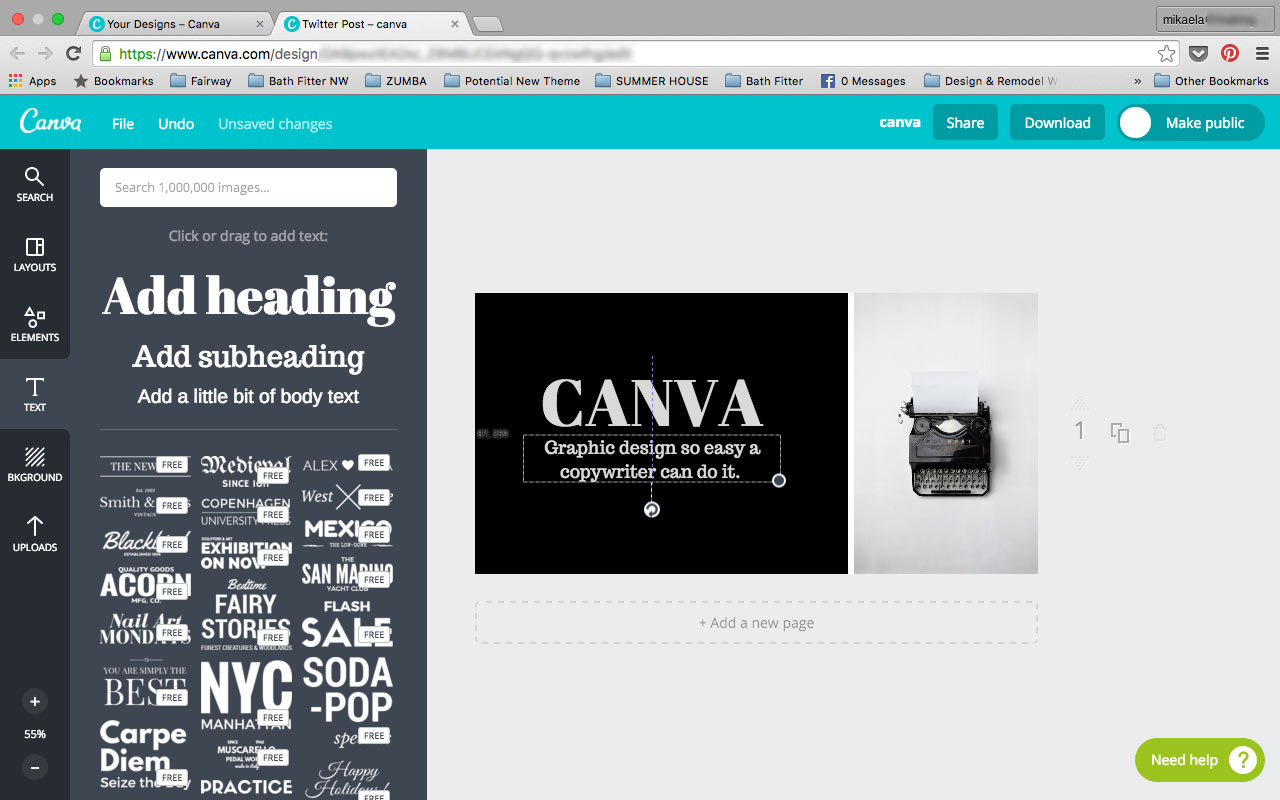Choose the San Marino template
The image size is (1280, 800).
[x=348, y=575]
